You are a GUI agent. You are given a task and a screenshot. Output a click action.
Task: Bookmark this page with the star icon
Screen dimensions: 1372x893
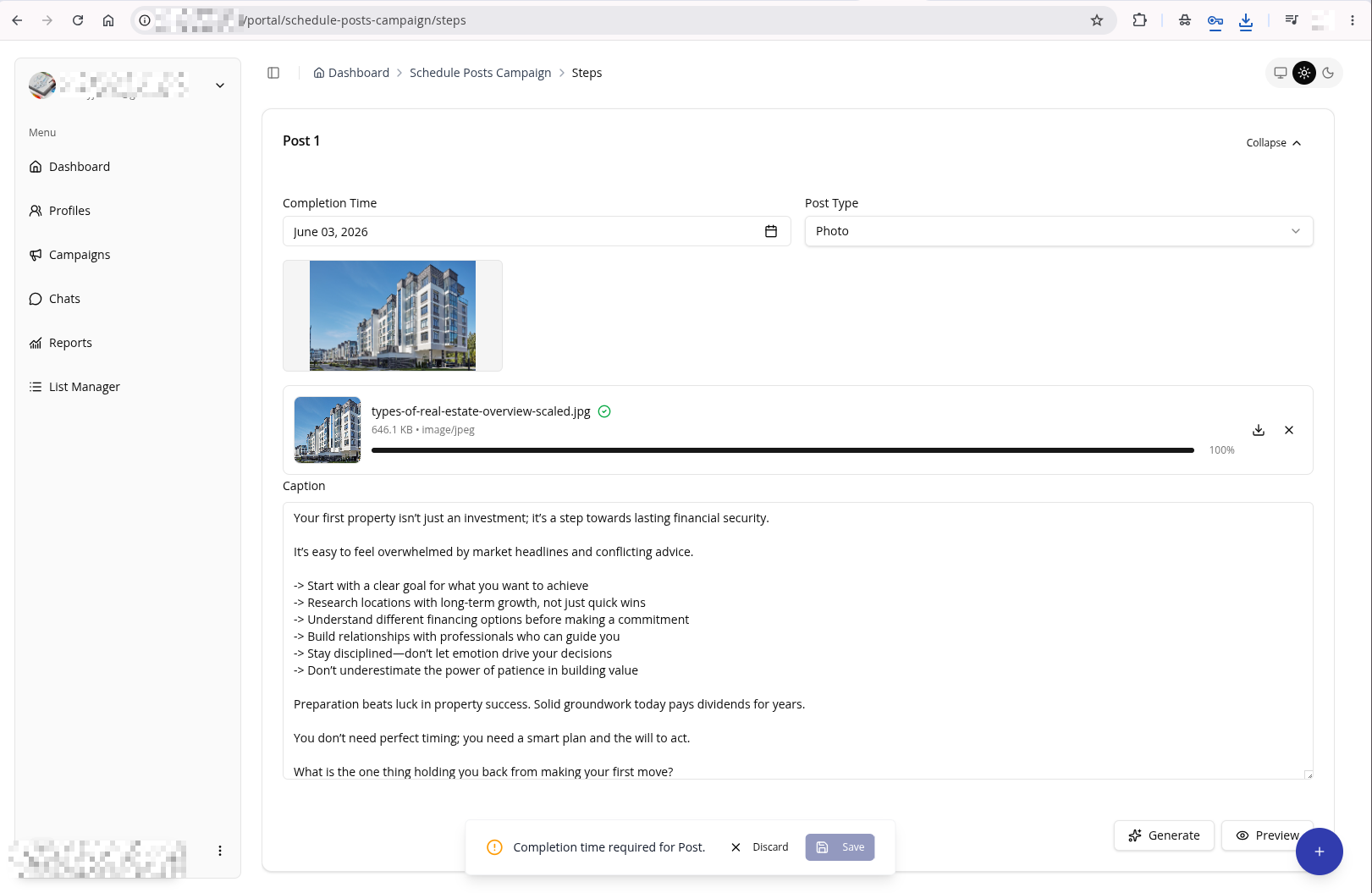coord(1097,20)
